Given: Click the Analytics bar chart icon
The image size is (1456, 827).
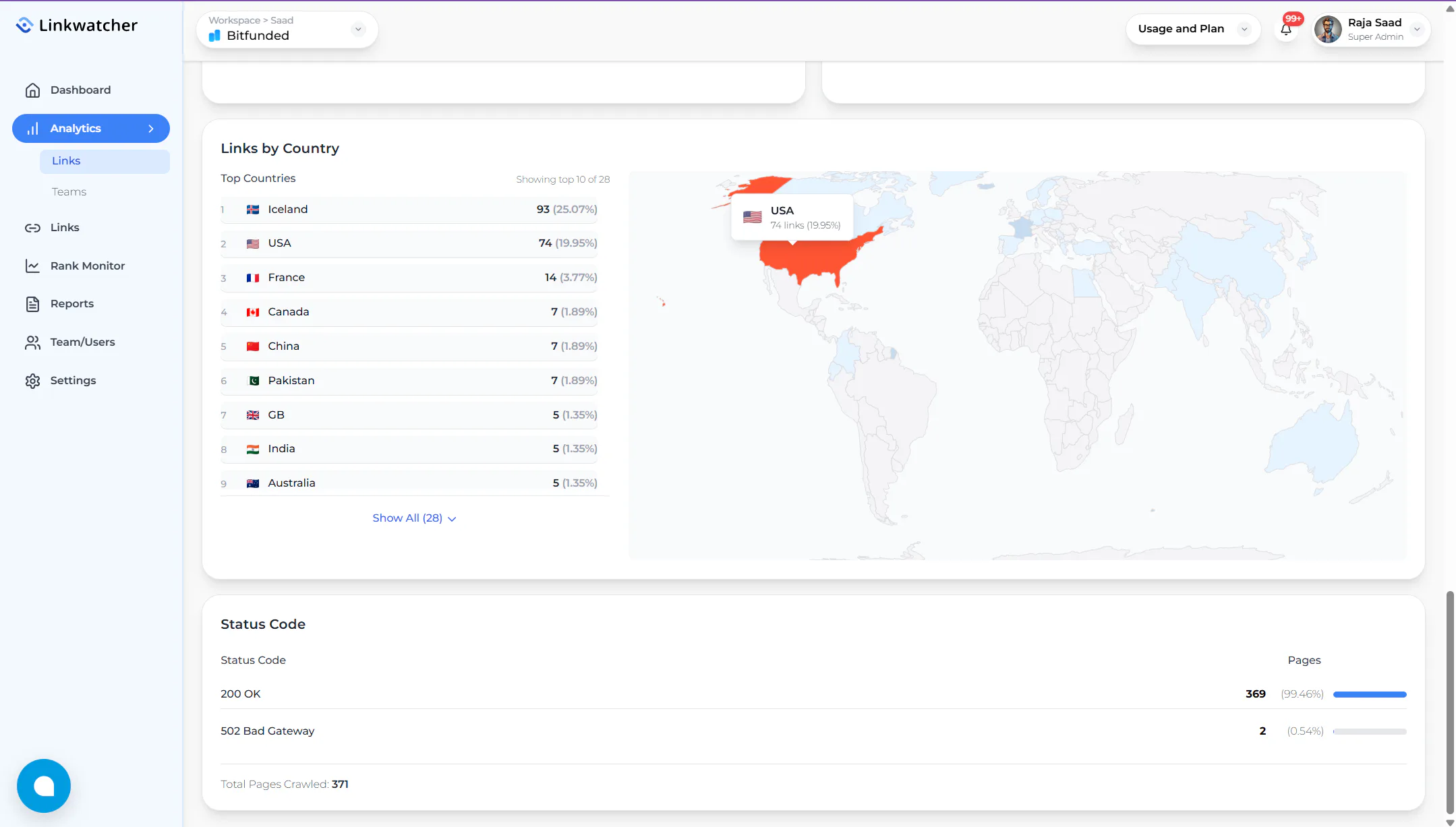Looking at the screenshot, I should [32, 129].
